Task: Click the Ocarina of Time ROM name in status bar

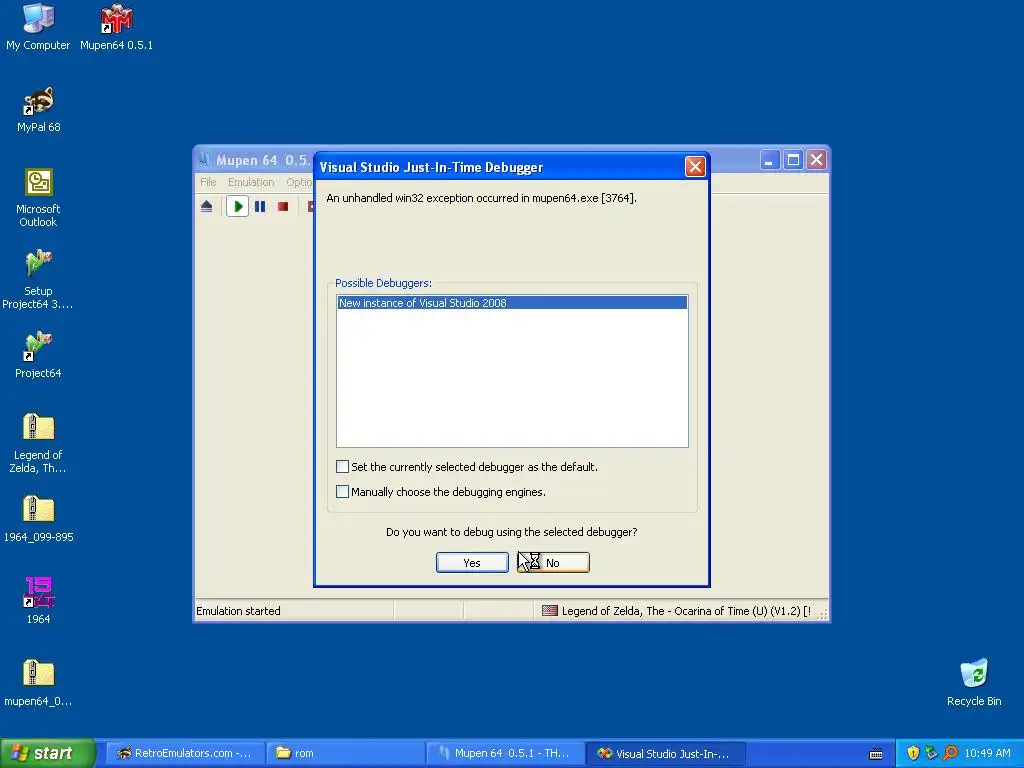Action: pyautogui.click(x=686, y=611)
